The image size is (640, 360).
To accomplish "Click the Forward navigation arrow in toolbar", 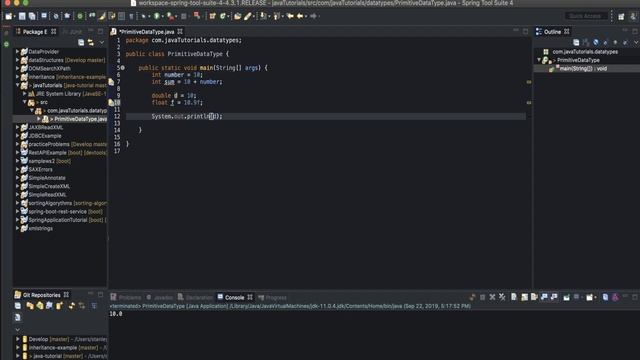I will [x=313, y=16].
